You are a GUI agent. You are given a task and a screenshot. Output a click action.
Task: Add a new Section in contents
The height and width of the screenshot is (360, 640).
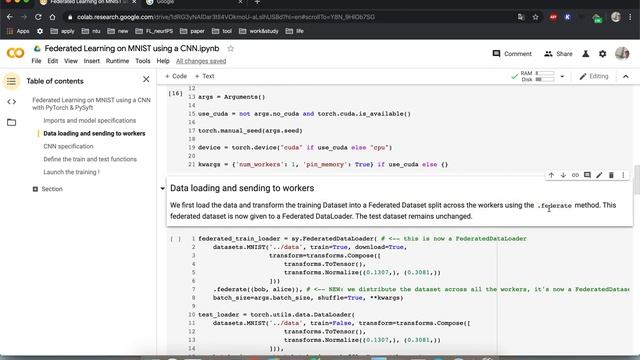coord(47,189)
